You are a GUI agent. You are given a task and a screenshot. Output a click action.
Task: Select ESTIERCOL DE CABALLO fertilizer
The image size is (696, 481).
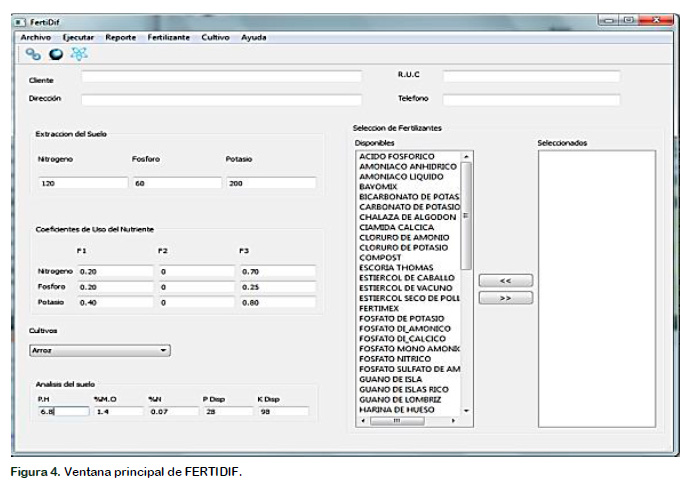pyautogui.click(x=407, y=278)
